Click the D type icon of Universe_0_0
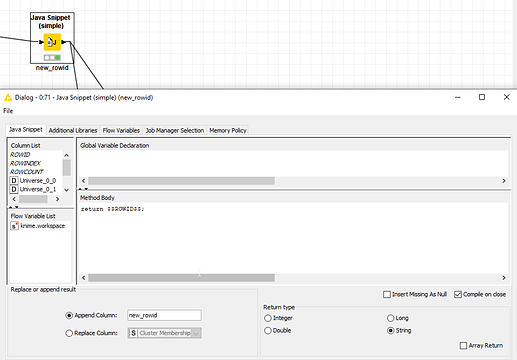 14,181
